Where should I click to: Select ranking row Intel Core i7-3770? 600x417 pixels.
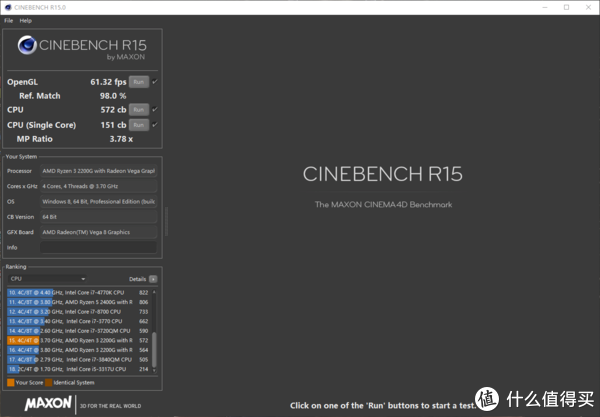[x=79, y=321]
